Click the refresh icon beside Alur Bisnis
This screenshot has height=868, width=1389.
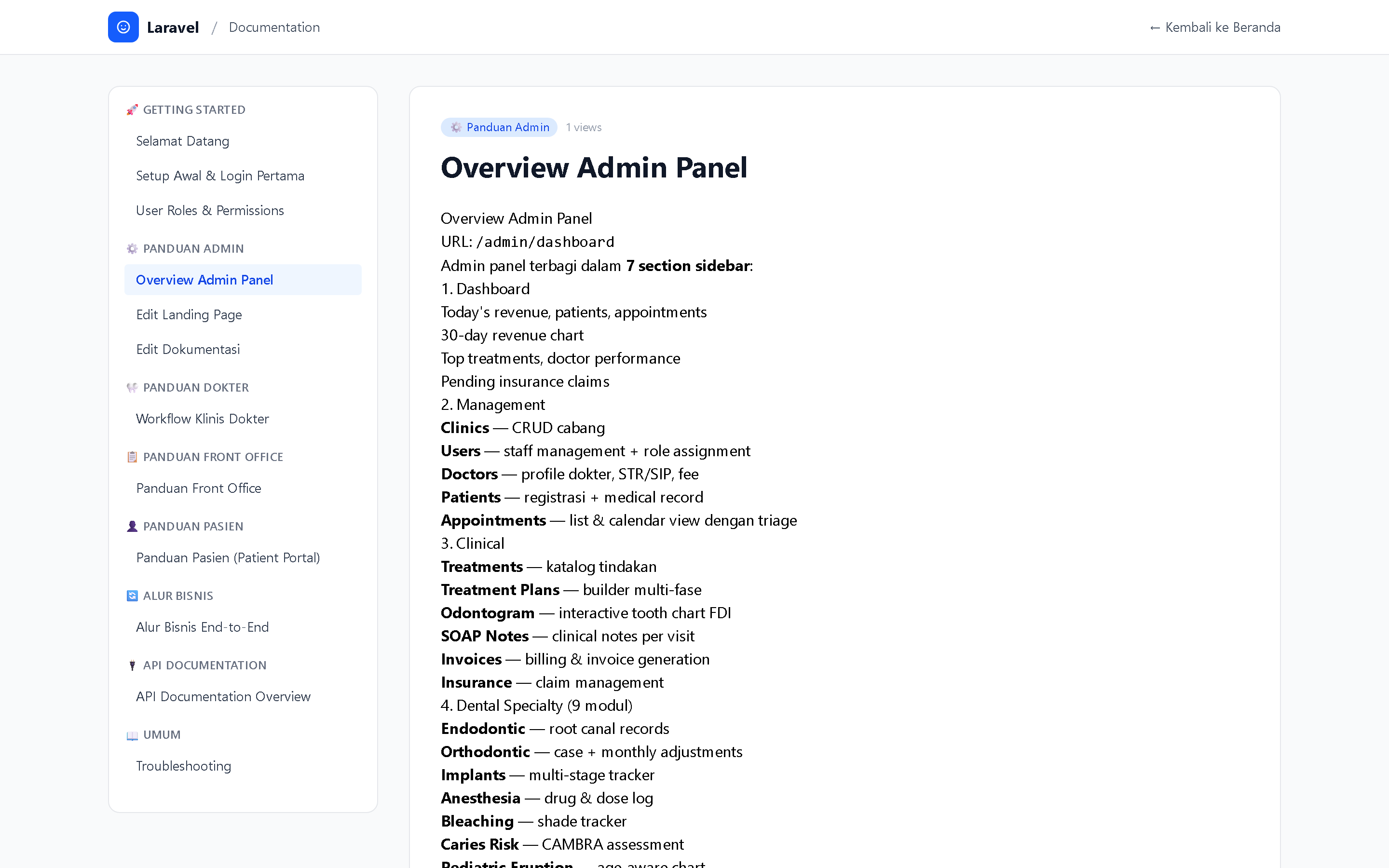132,596
